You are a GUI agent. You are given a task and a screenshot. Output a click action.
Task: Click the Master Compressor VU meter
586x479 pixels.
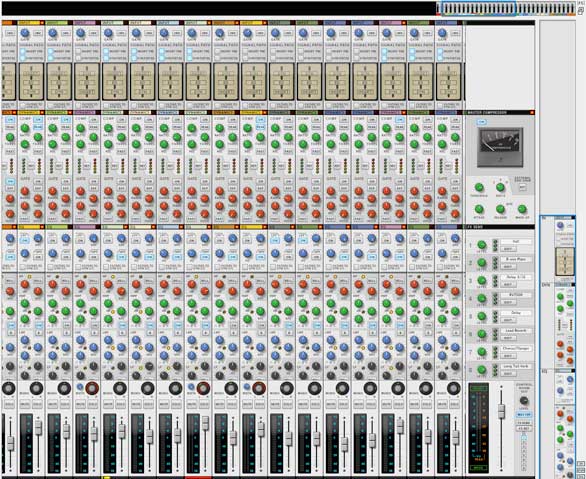tap(500, 148)
